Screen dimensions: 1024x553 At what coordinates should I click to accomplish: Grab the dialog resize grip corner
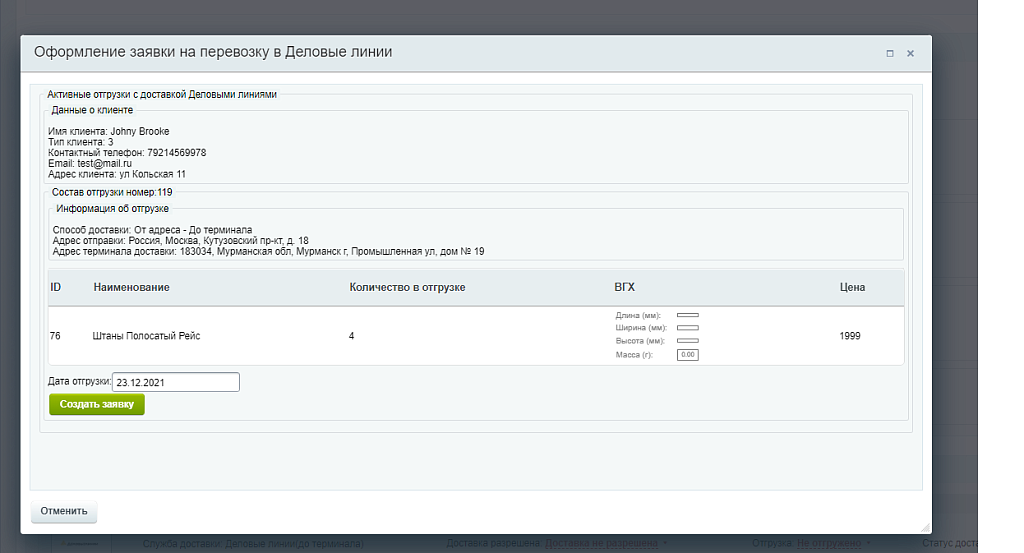[925, 527]
